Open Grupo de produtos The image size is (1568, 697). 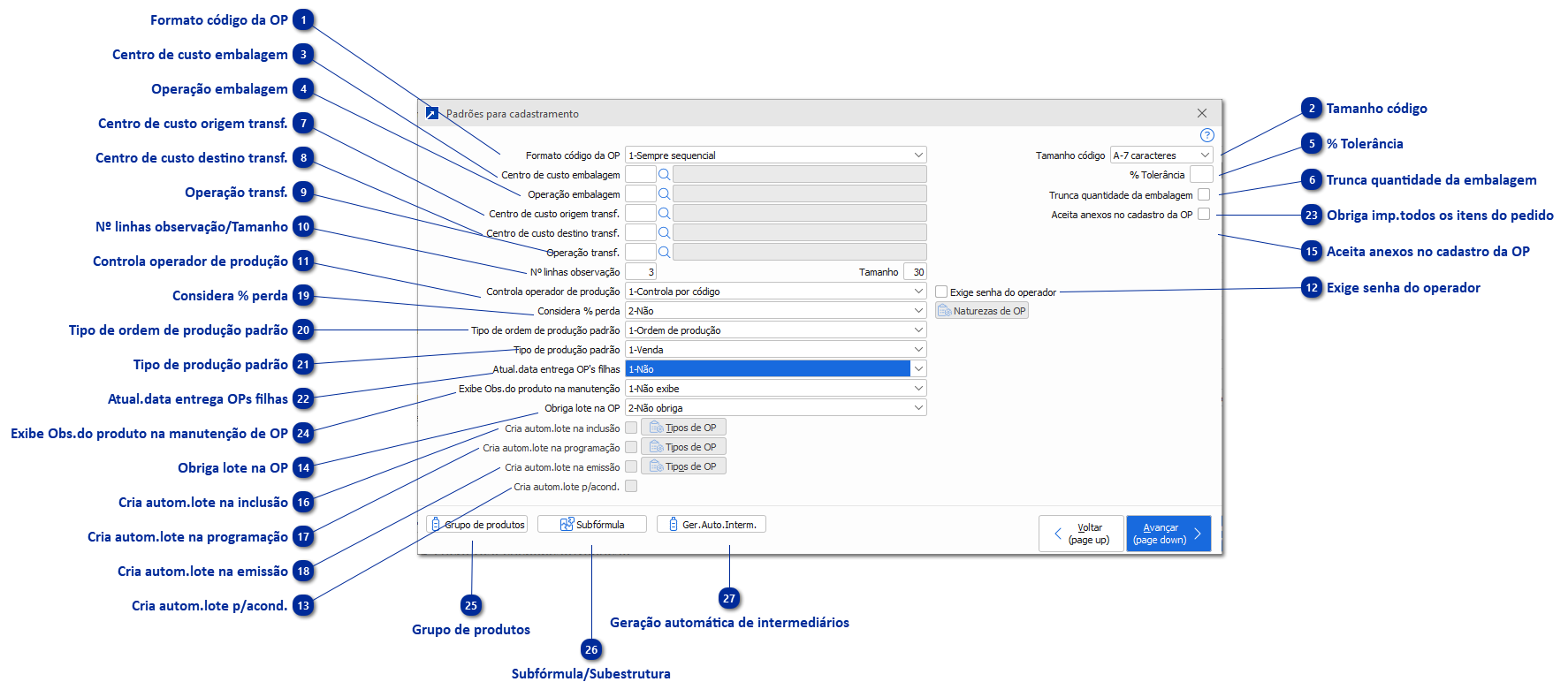click(477, 525)
